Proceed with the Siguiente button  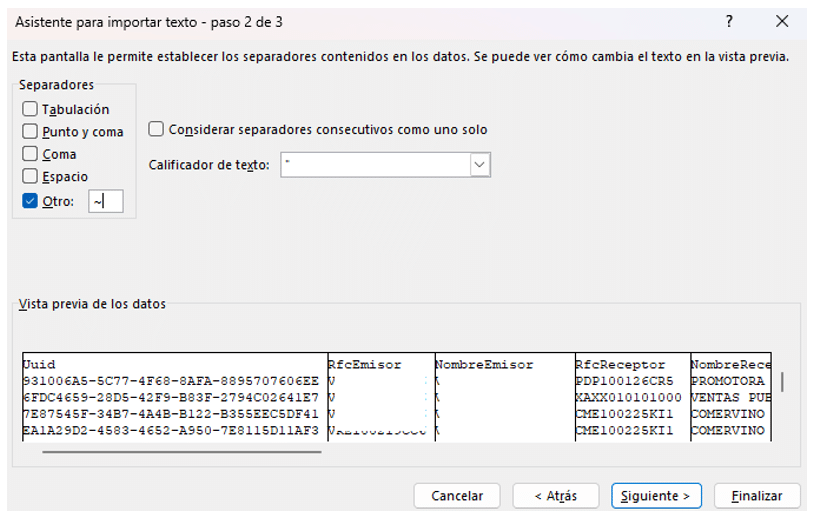coord(656,496)
